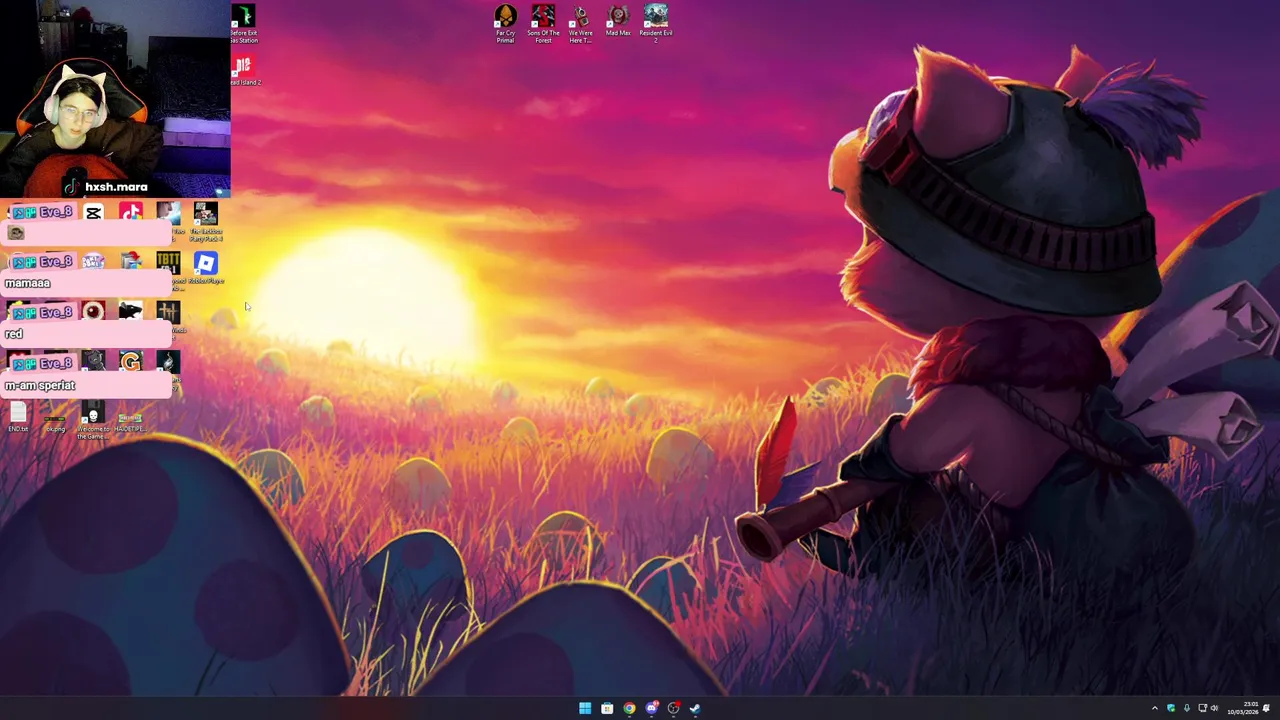Open the Far Cry Primal desktop shortcut
Image resolution: width=1280 pixels, height=720 pixels.
click(505, 24)
